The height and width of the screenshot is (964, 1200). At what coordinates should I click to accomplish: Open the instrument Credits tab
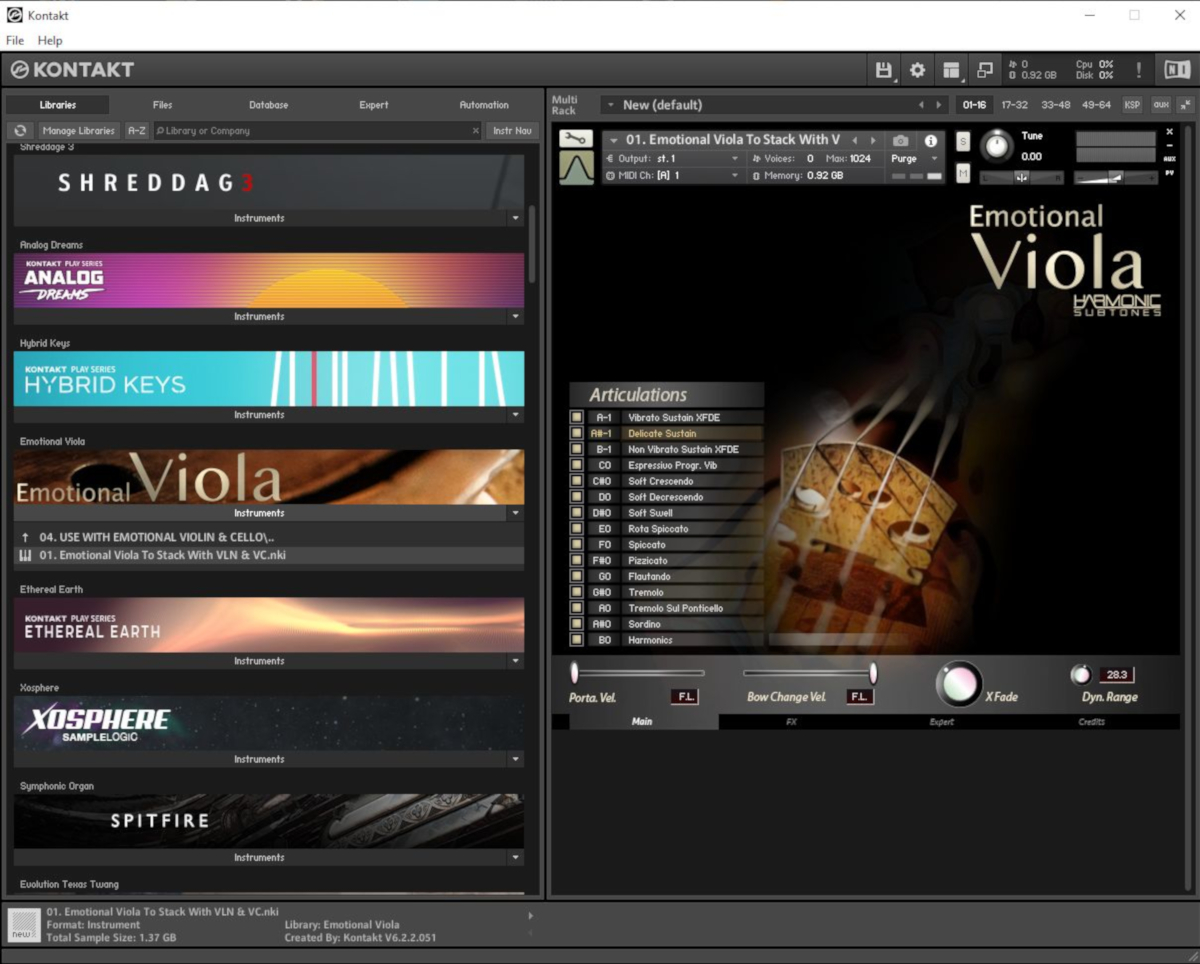[x=1092, y=722]
